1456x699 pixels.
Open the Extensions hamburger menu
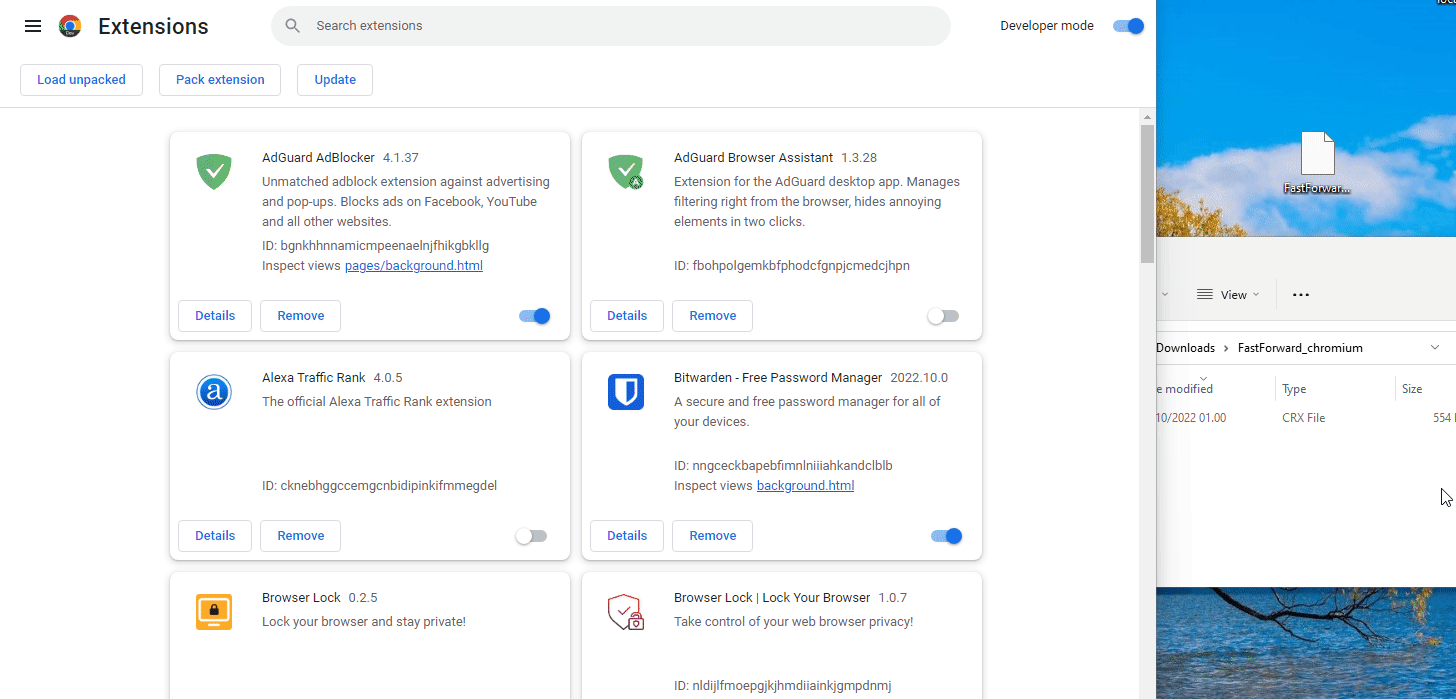[32, 26]
